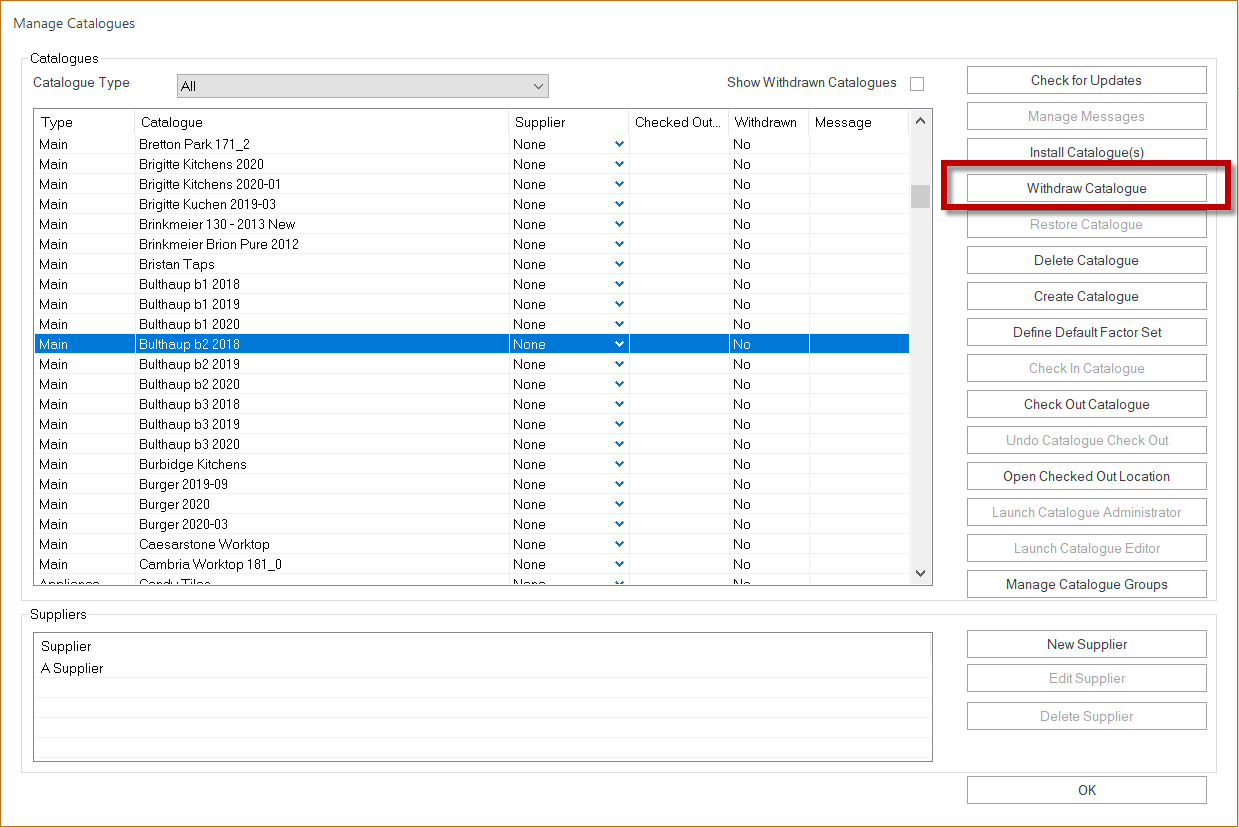This screenshot has height=828, width=1239.
Task: Select the Brinkmeier Brion Pure 2012 row
Action: click(x=472, y=244)
